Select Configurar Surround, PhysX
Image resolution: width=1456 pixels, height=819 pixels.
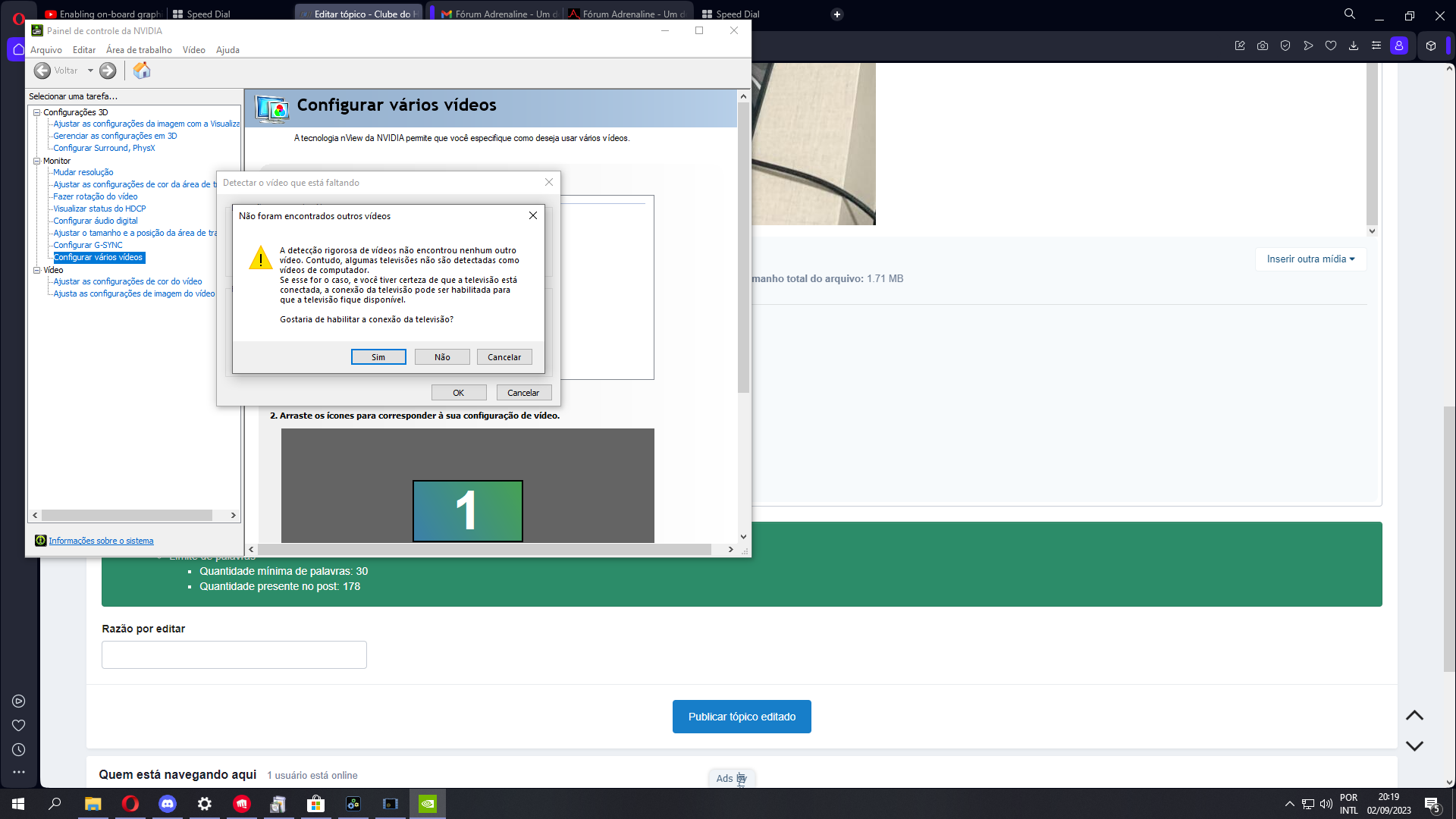[104, 148]
